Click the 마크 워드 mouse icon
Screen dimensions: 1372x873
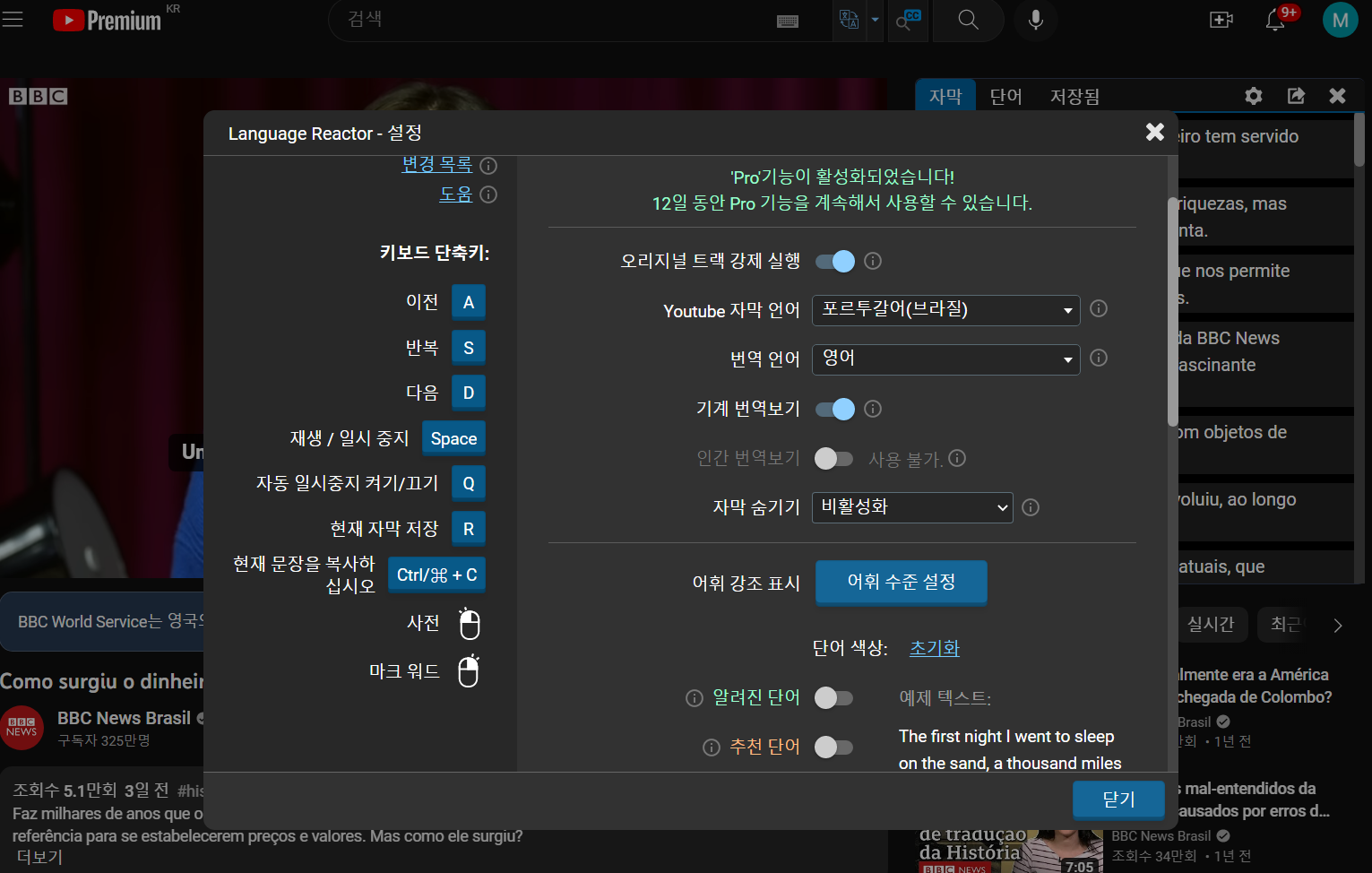[469, 670]
